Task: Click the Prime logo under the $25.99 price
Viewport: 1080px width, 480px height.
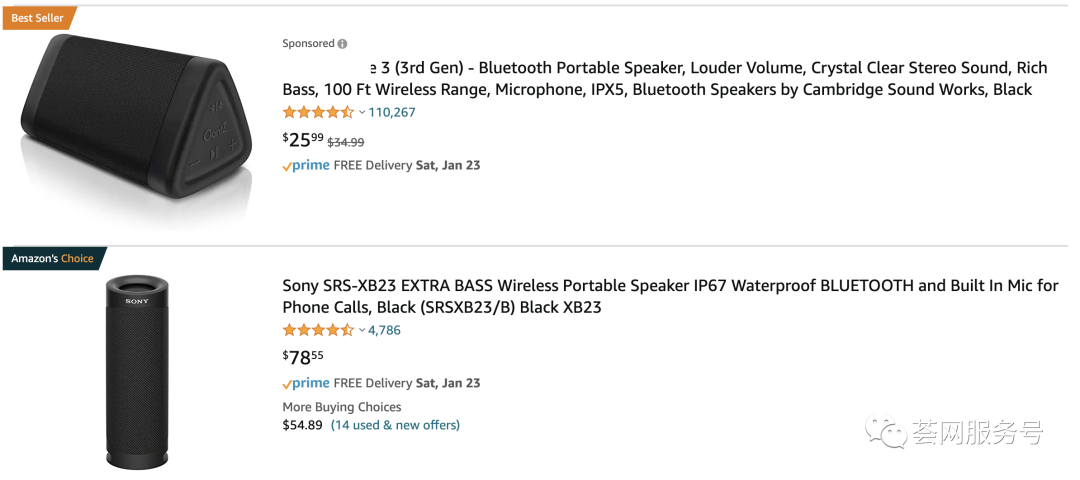Action: [x=306, y=165]
